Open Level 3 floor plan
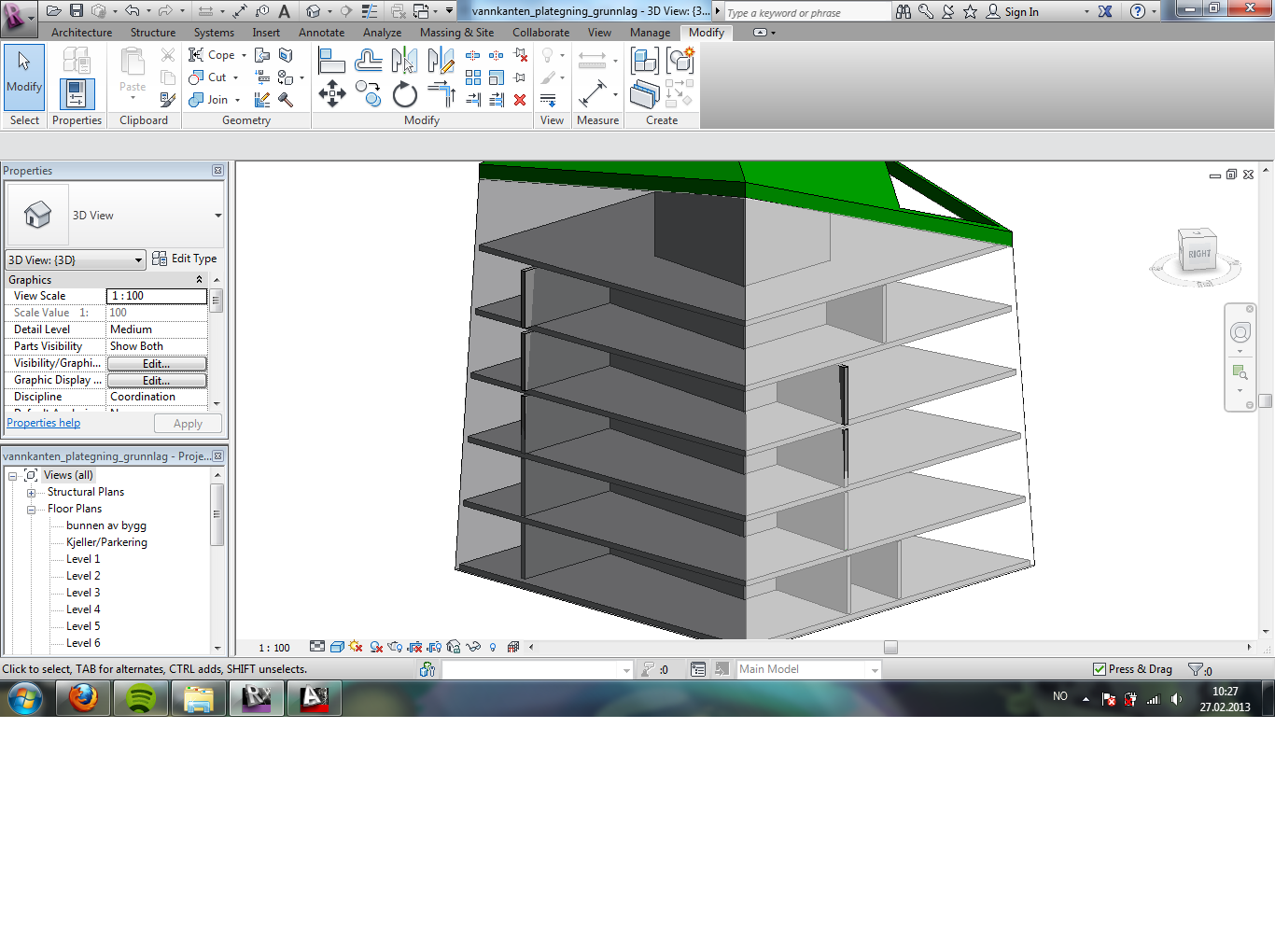The width and height of the screenshot is (1275, 952). coord(83,593)
